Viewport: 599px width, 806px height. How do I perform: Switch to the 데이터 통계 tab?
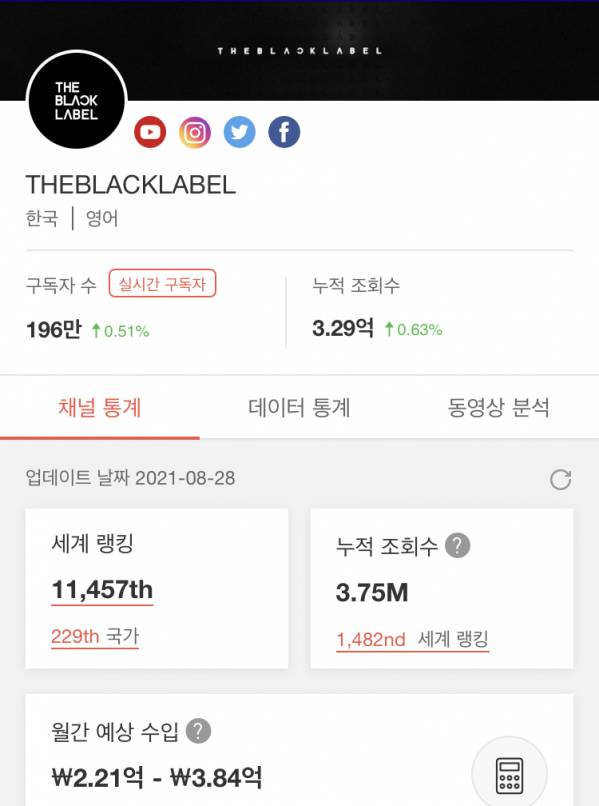click(299, 408)
